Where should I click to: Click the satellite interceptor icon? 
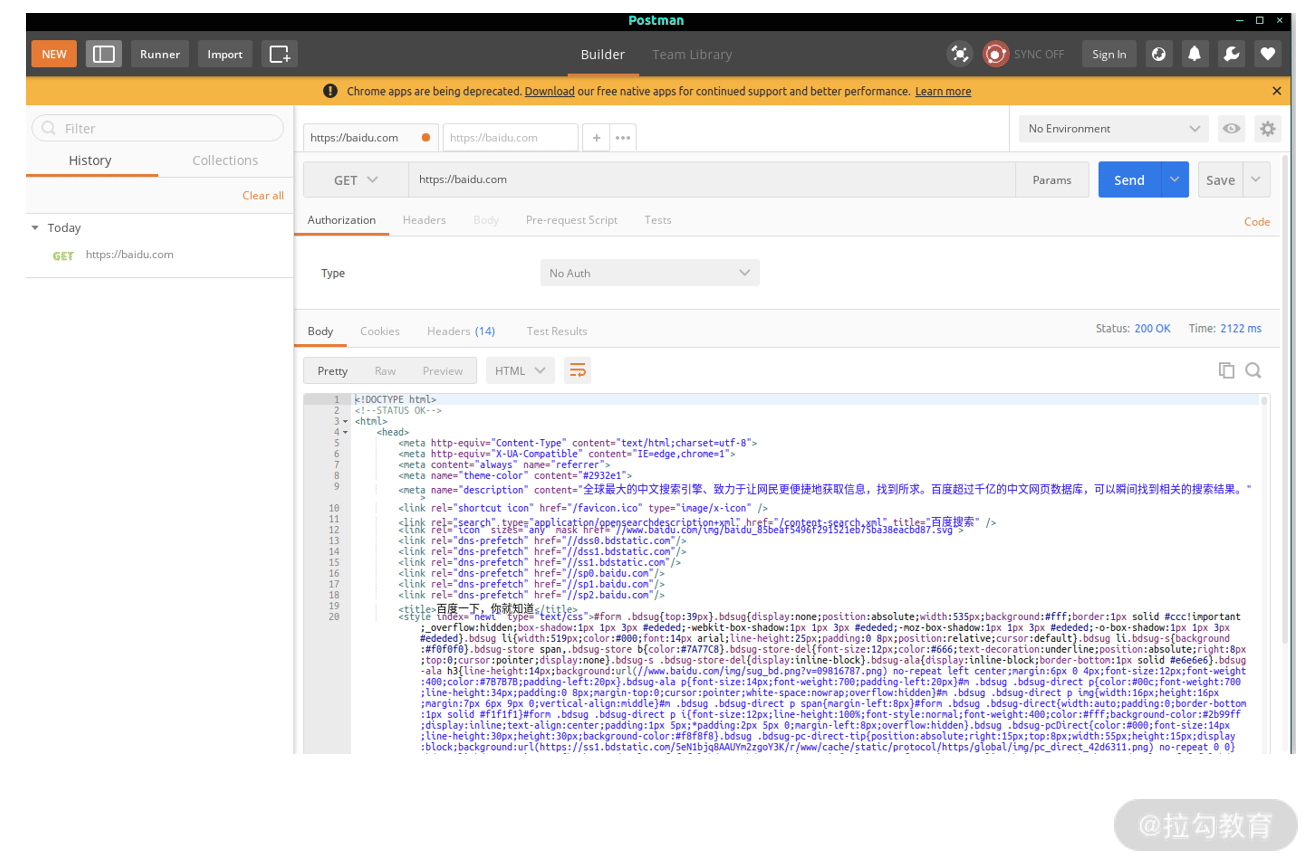960,54
